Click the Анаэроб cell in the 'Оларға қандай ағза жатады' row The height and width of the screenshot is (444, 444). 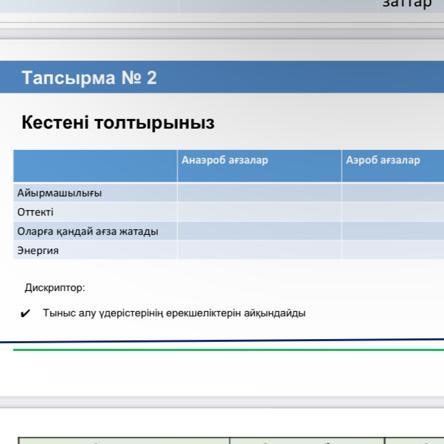(x=259, y=231)
